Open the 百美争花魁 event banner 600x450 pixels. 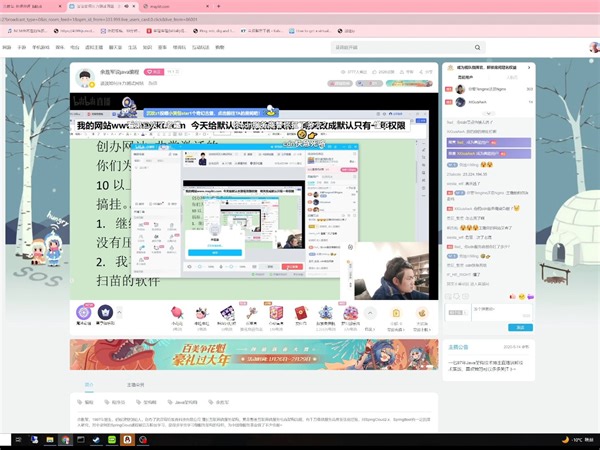point(254,354)
